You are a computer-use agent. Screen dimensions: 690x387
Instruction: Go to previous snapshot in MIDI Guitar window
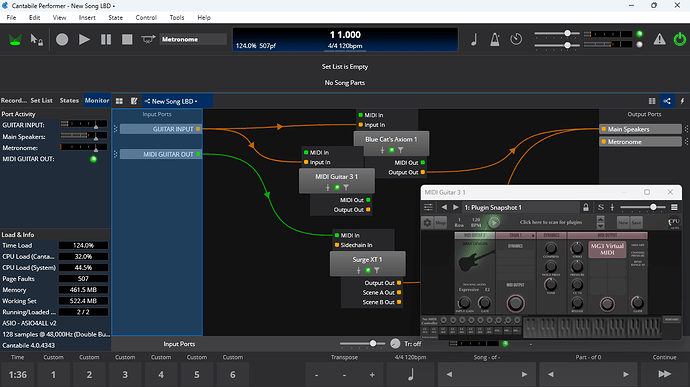pyautogui.click(x=444, y=207)
